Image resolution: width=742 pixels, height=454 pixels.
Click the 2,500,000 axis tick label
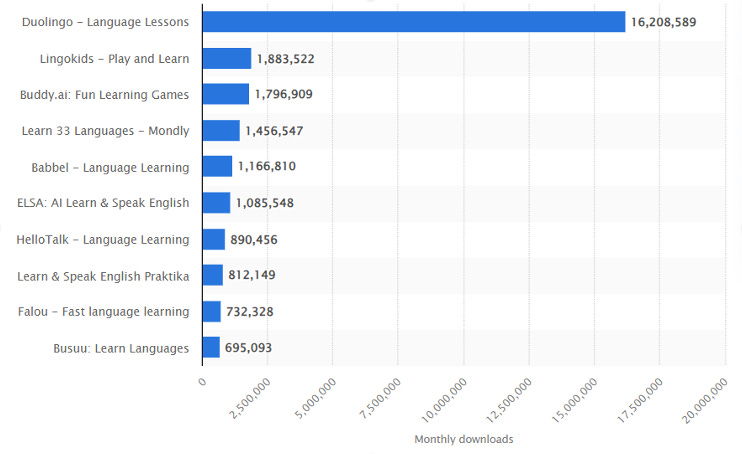tap(250, 399)
